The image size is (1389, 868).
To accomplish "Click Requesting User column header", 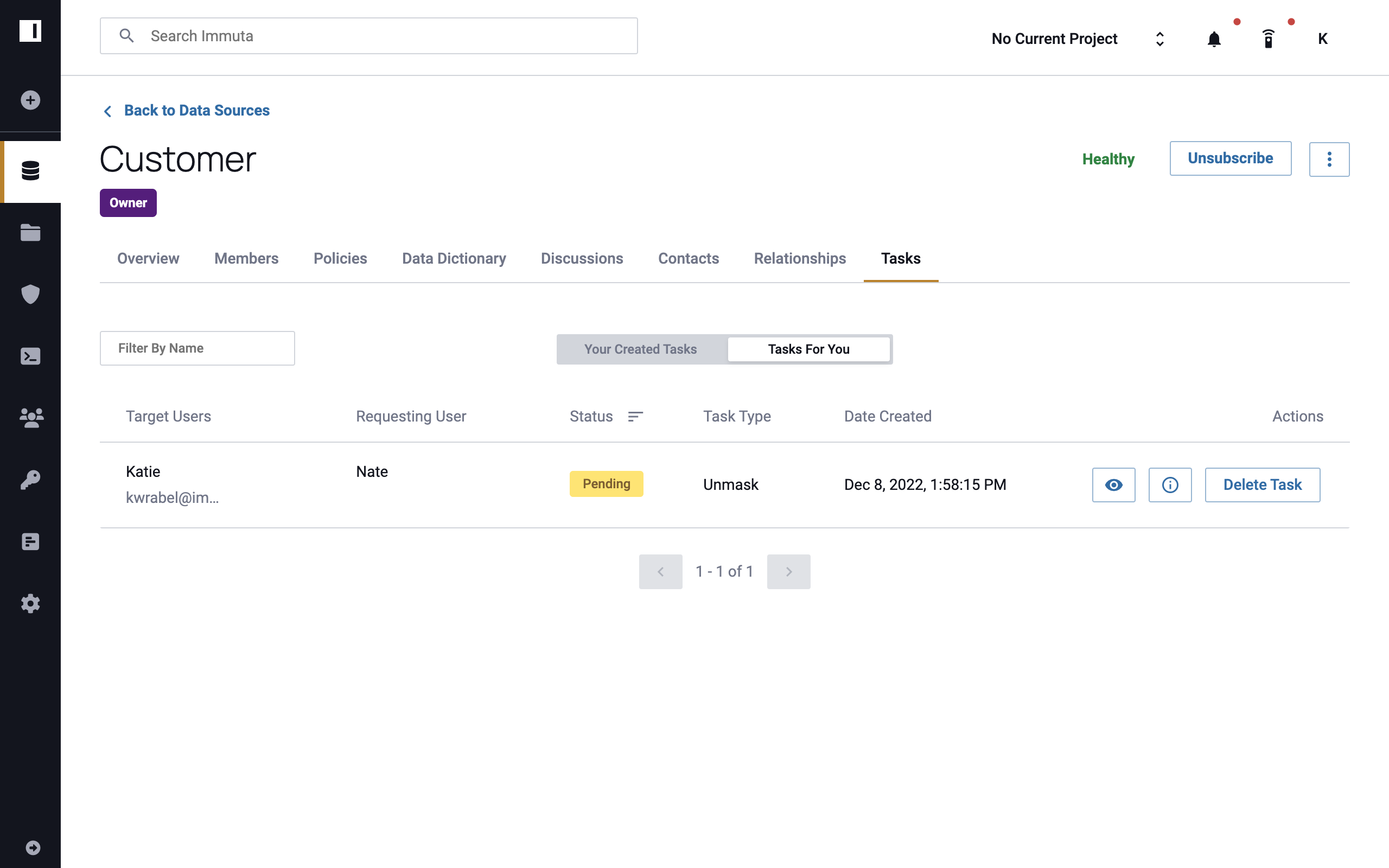I will (x=410, y=416).
